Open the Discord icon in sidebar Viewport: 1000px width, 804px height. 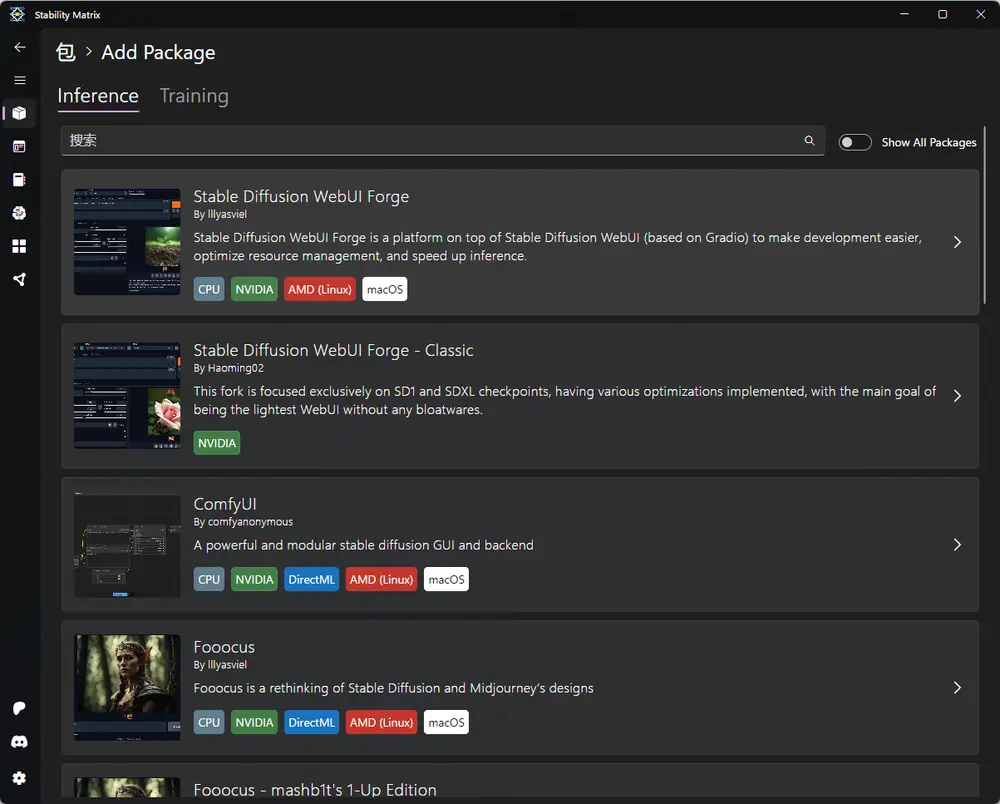point(19,742)
